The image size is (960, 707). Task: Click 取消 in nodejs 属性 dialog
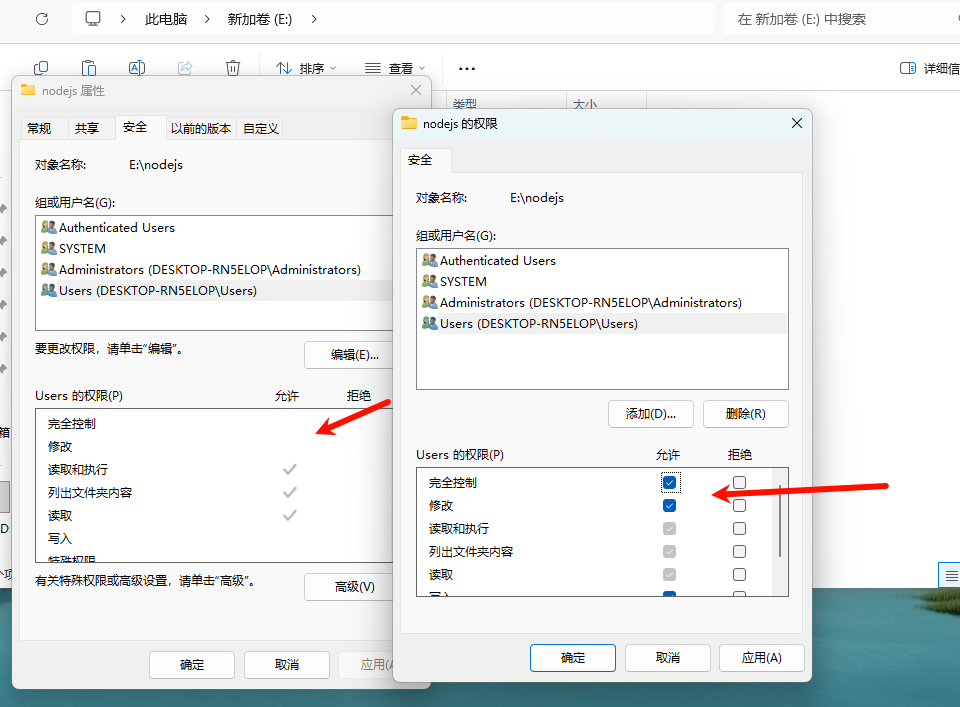pos(287,665)
